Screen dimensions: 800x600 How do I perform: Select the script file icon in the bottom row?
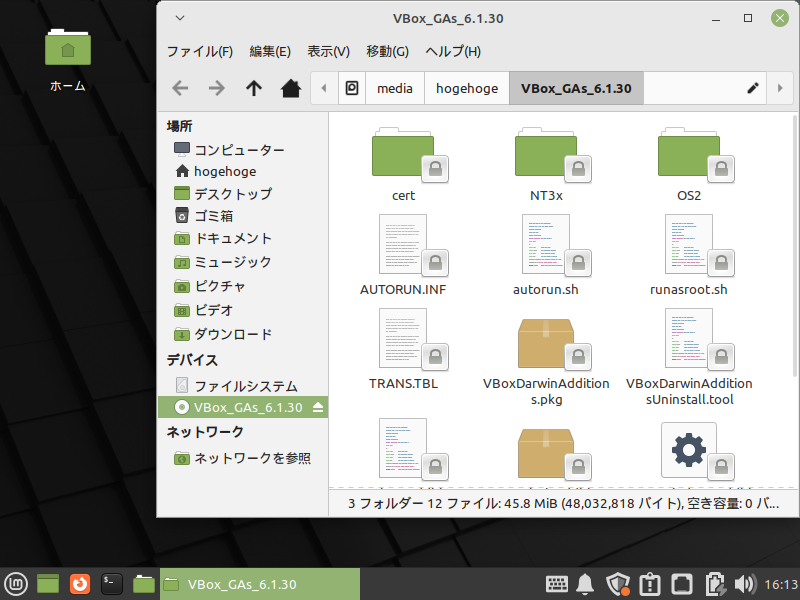tap(403, 448)
